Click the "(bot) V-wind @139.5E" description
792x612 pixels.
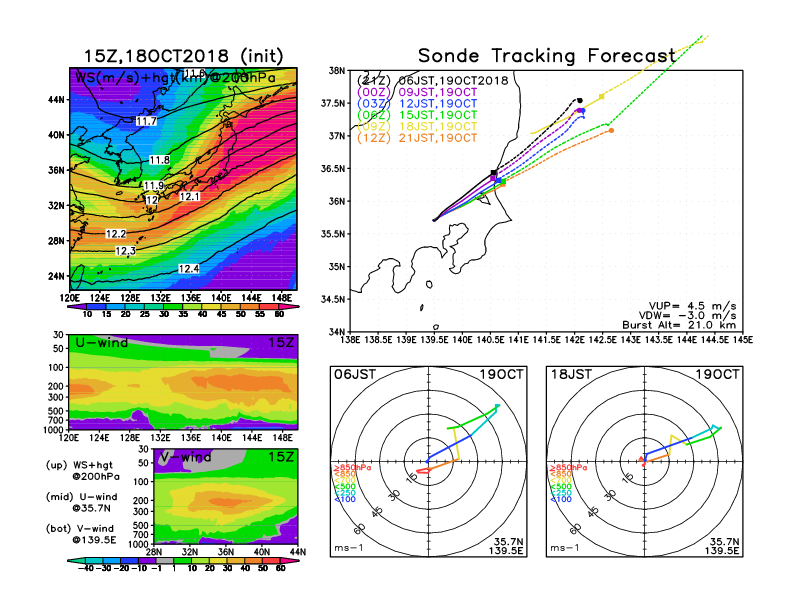[81, 534]
